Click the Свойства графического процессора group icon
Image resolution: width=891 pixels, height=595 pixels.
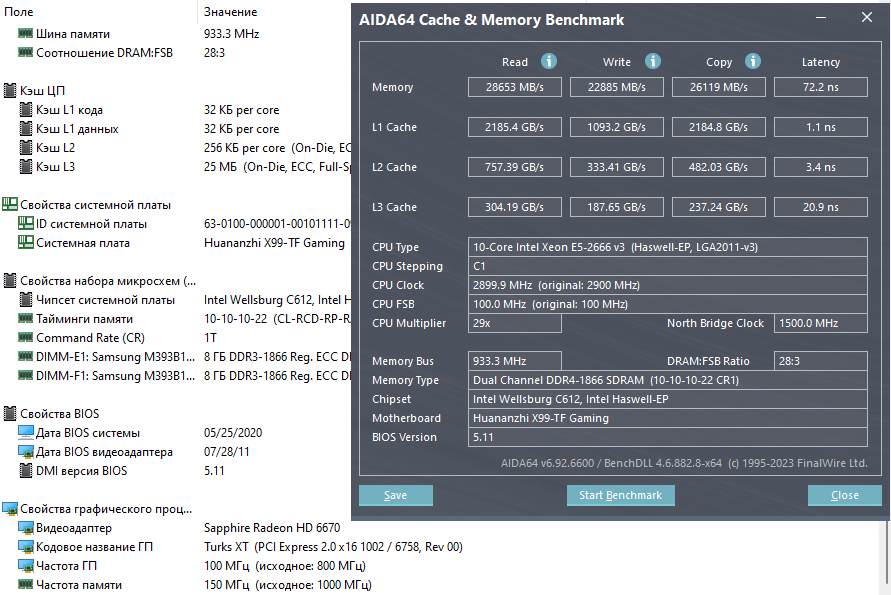pyautogui.click(x=10, y=509)
